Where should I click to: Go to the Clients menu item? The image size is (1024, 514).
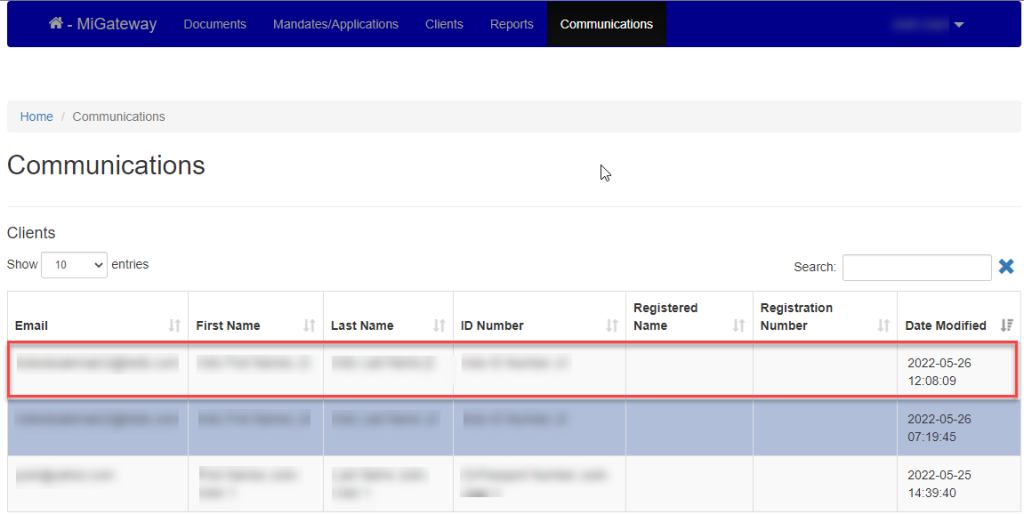(x=444, y=24)
